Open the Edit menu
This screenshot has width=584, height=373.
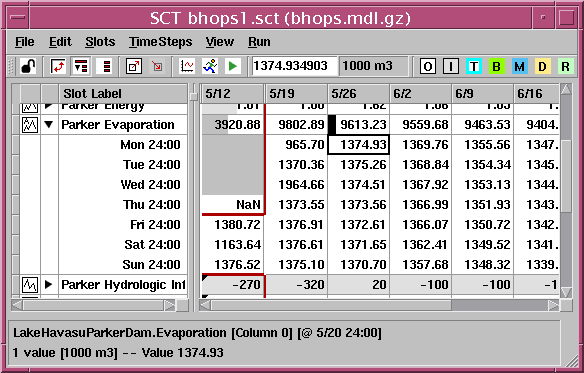click(60, 42)
